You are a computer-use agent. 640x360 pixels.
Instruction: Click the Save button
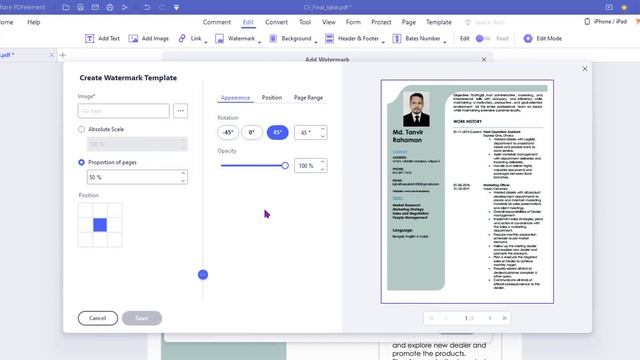[x=142, y=318]
